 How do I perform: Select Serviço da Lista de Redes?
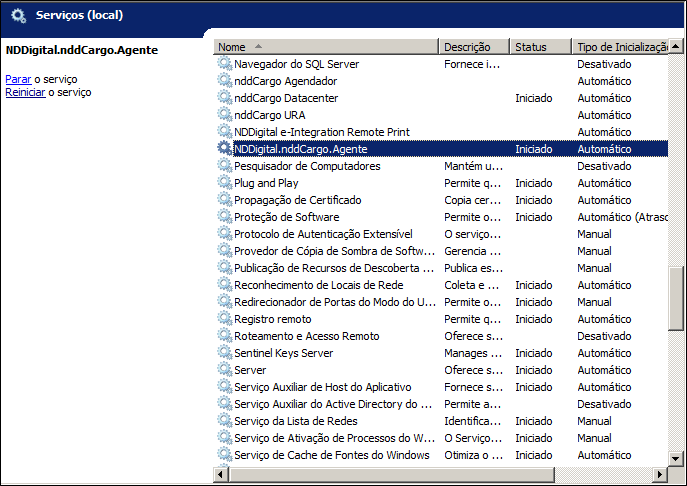click(296, 421)
